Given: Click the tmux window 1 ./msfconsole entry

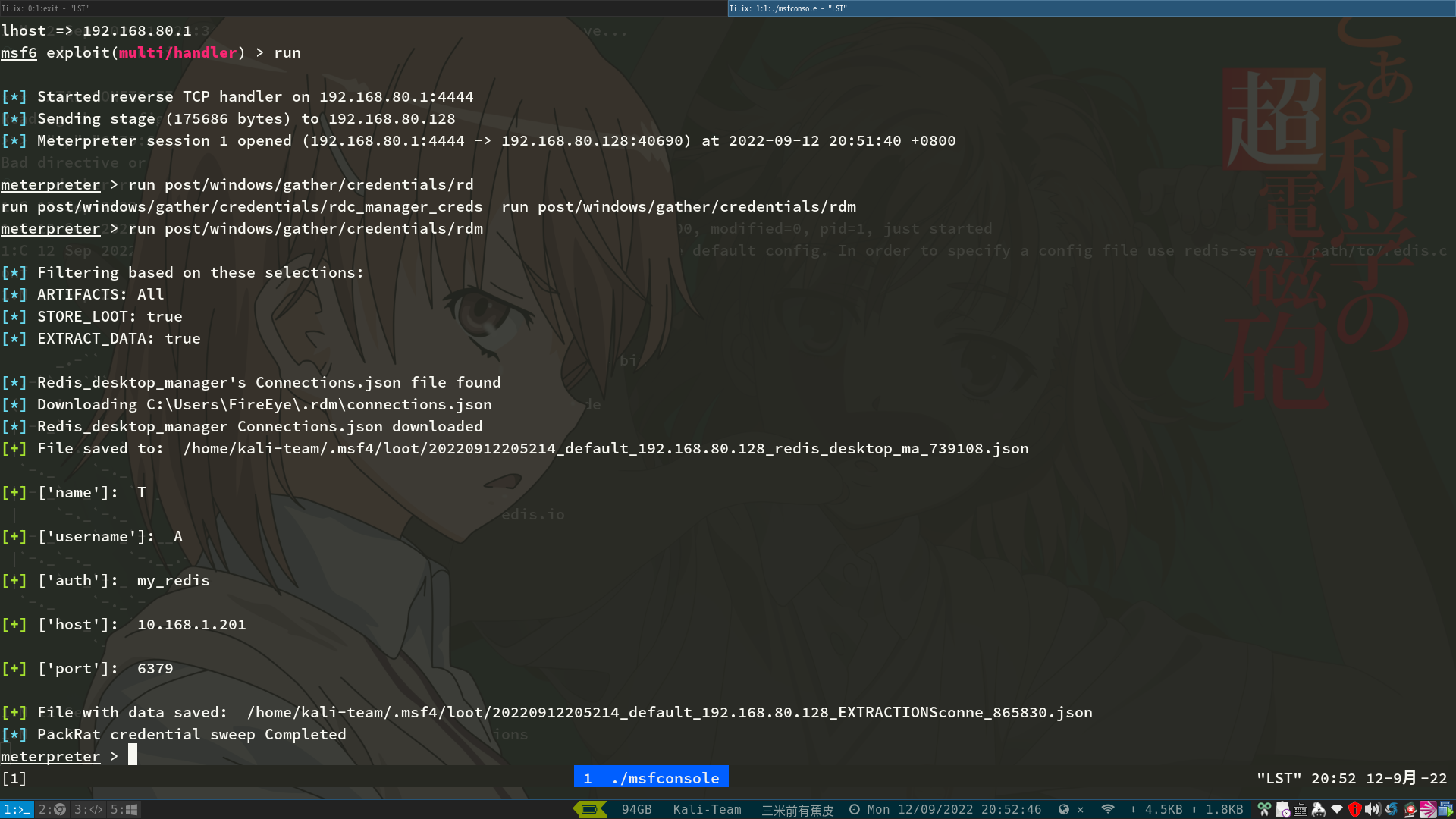Looking at the screenshot, I should (651, 778).
